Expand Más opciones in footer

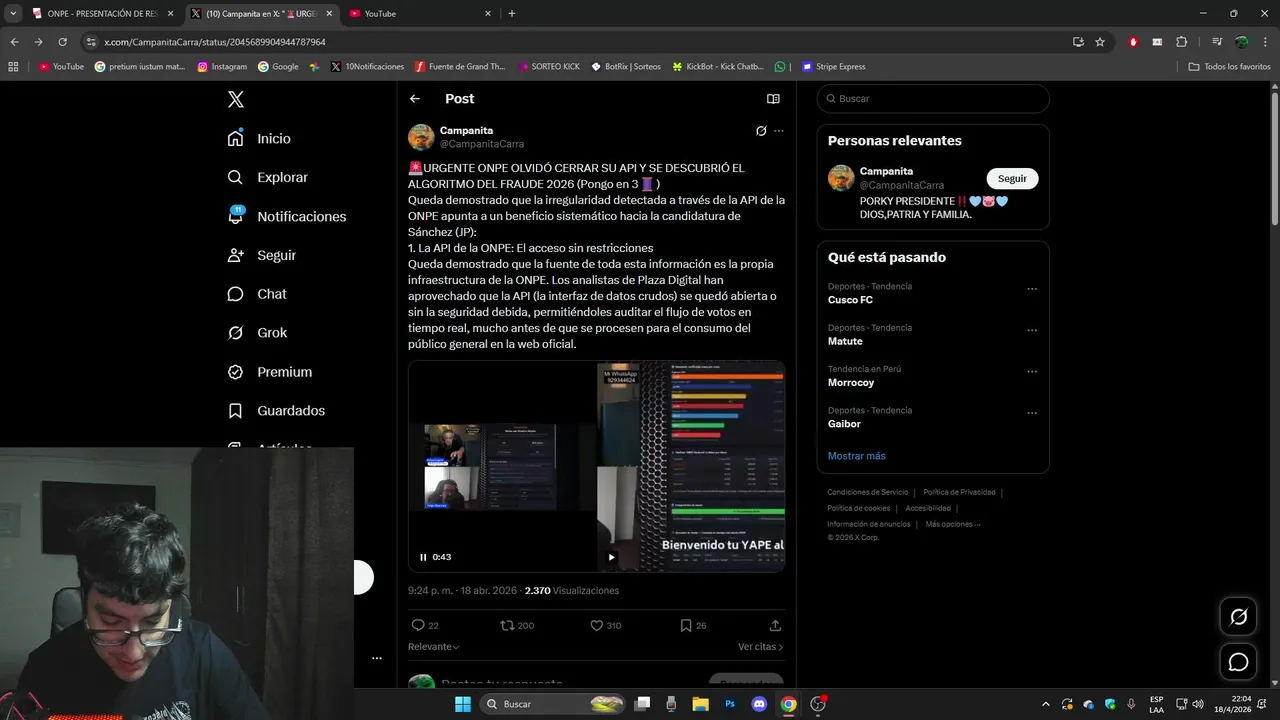click(x=952, y=524)
